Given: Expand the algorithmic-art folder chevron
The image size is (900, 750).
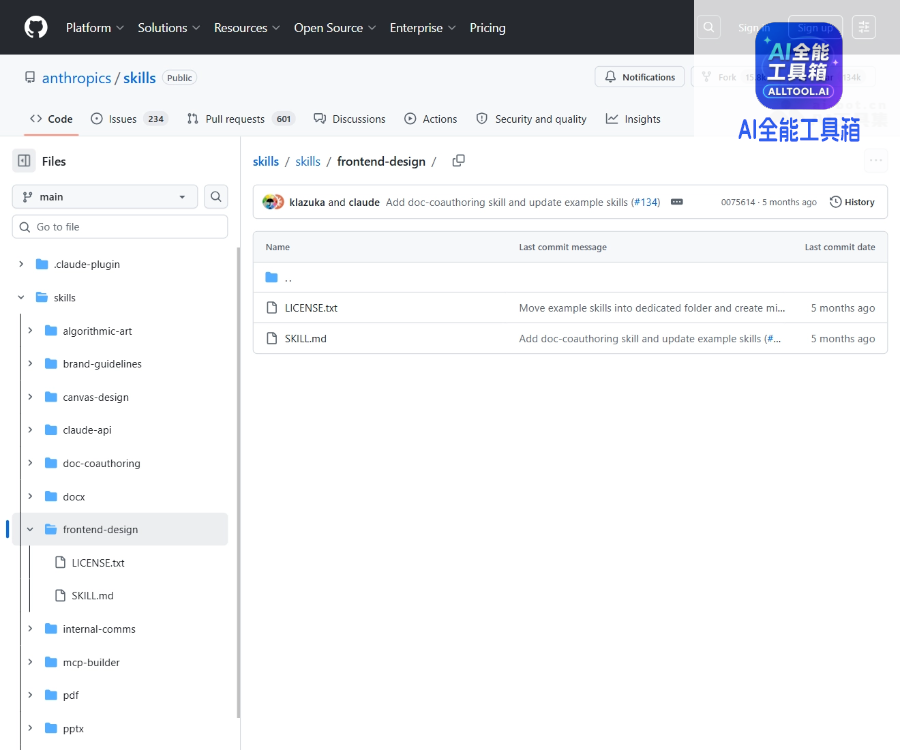Looking at the screenshot, I should click(x=30, y=331).
